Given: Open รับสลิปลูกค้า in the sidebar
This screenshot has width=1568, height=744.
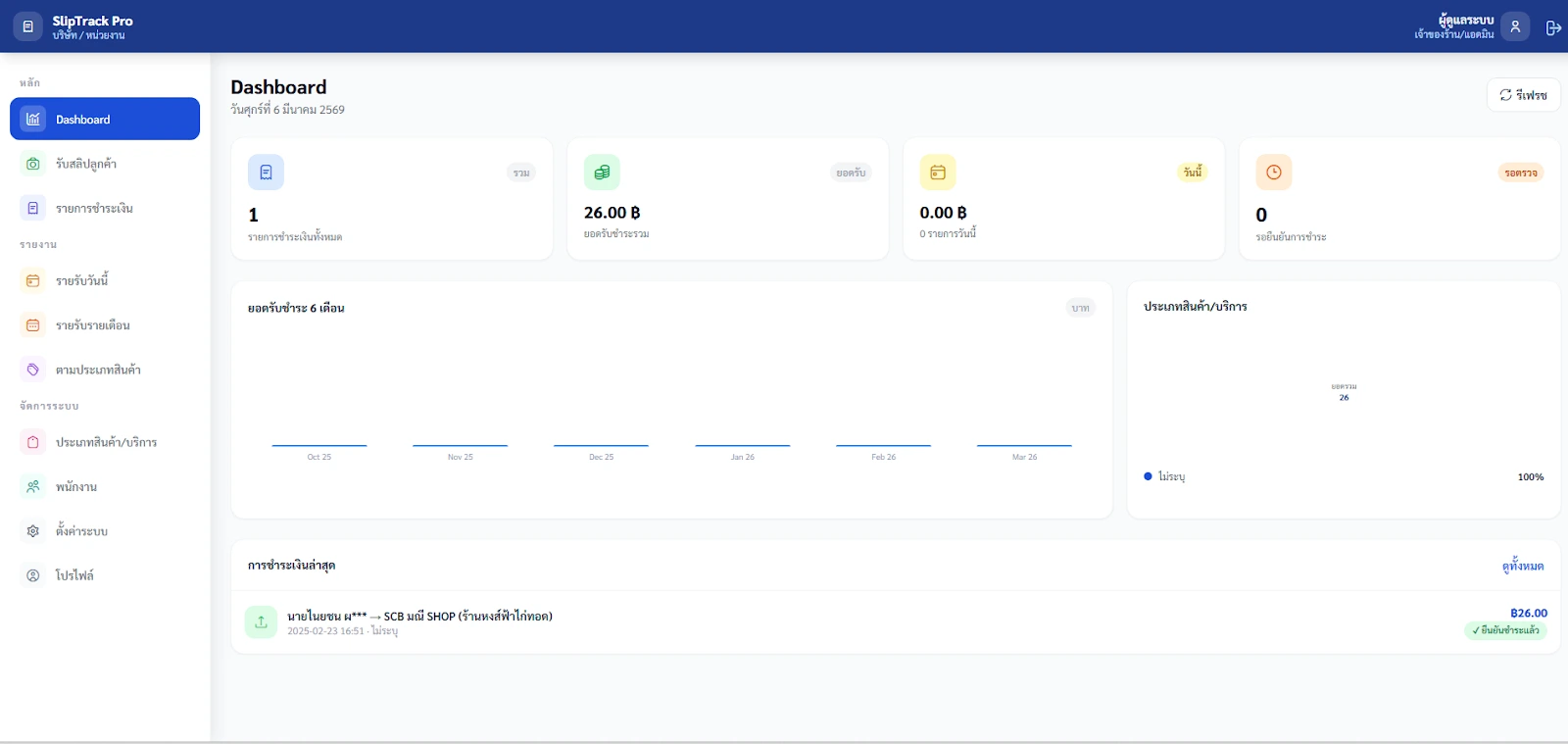Looking at the screenshot, I should click(105, 164).
